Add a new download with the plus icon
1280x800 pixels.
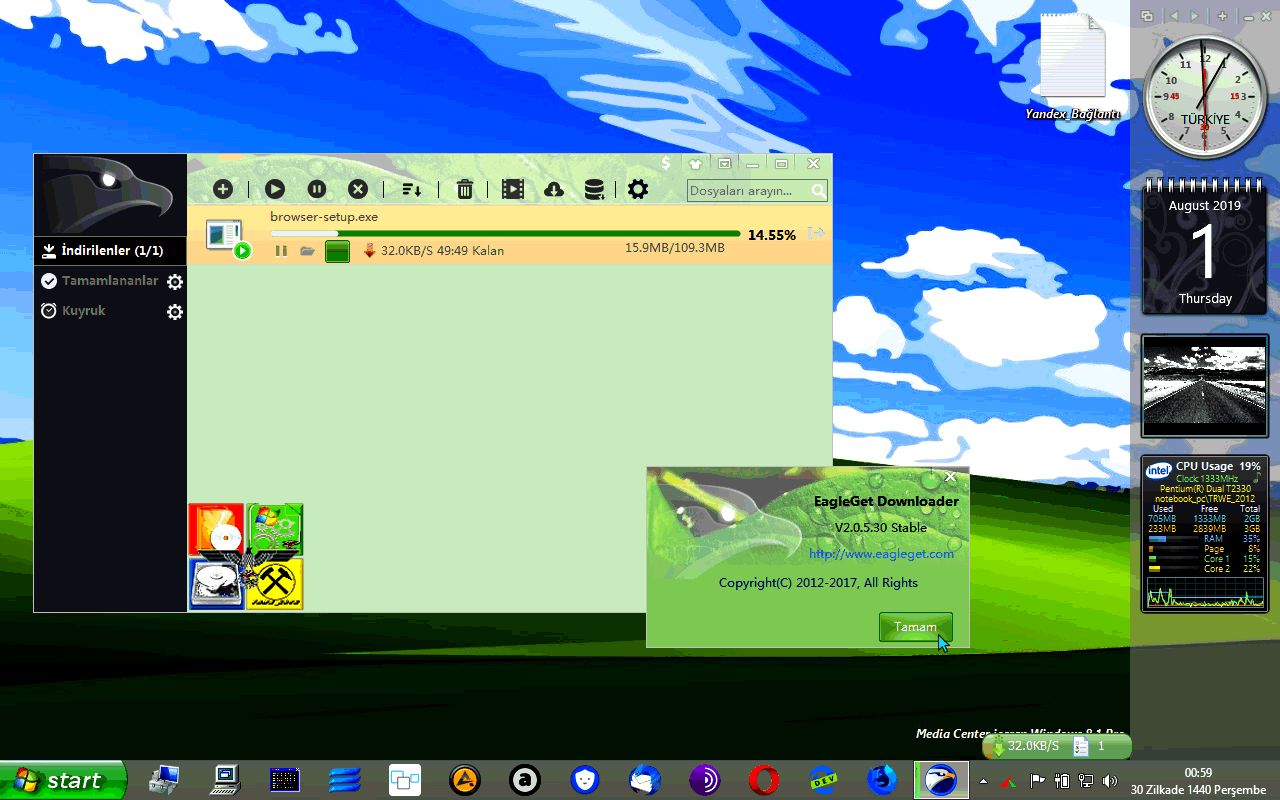223,189
